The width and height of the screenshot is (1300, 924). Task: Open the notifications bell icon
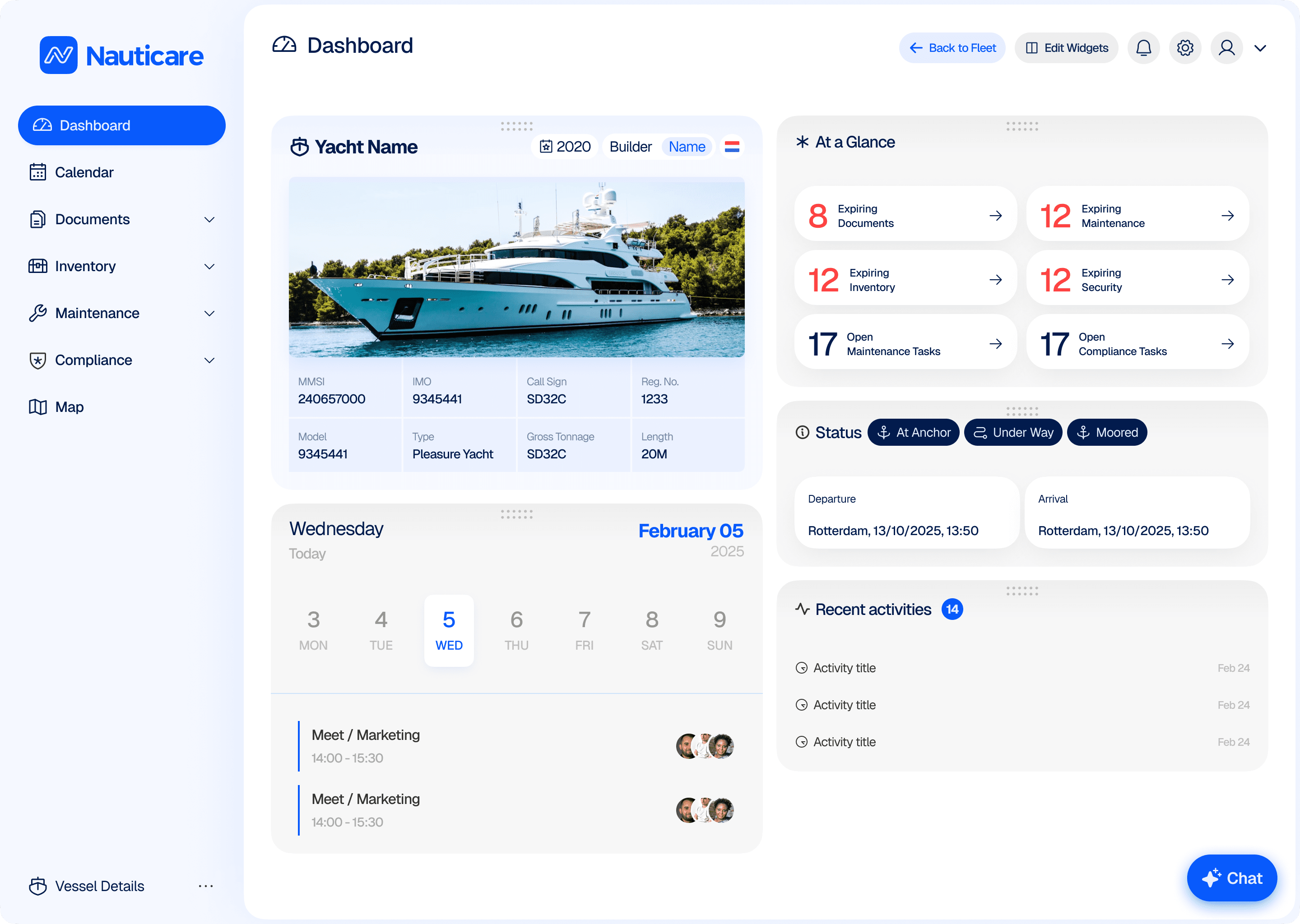tap(1143, 48)
